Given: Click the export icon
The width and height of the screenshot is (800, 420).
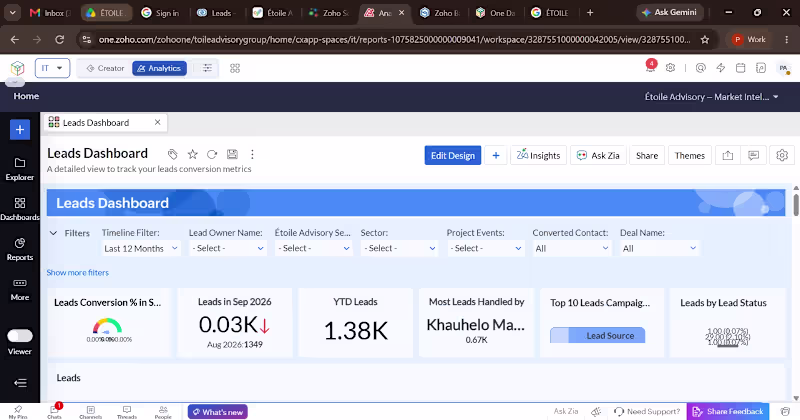Looking at the screenshot, I should (x=728, y=156).
